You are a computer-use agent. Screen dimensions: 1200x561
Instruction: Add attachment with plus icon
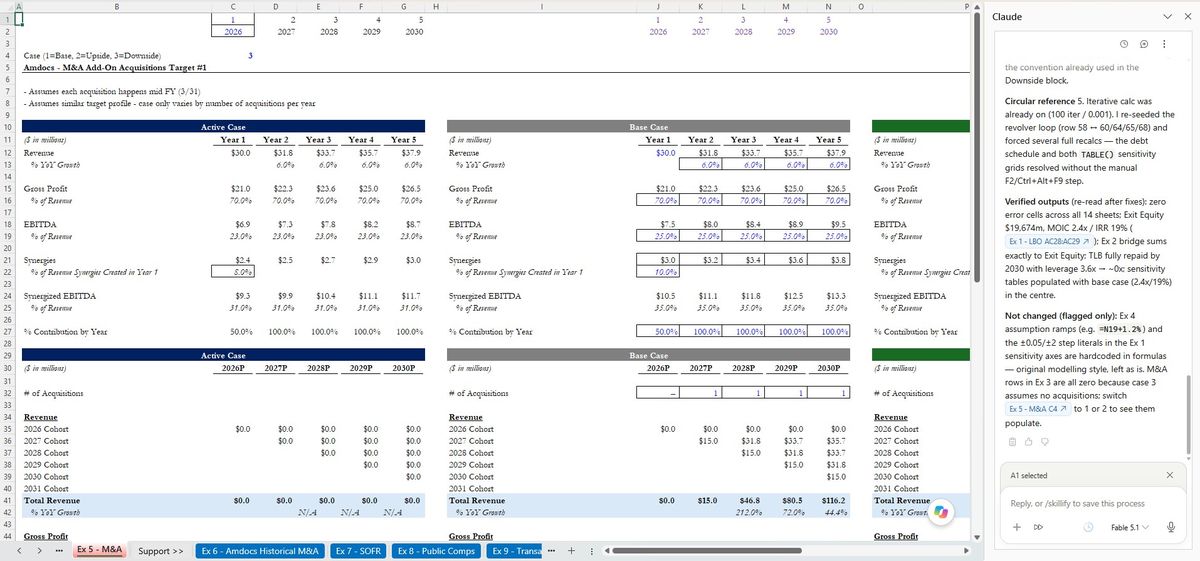pos(1015,527)
